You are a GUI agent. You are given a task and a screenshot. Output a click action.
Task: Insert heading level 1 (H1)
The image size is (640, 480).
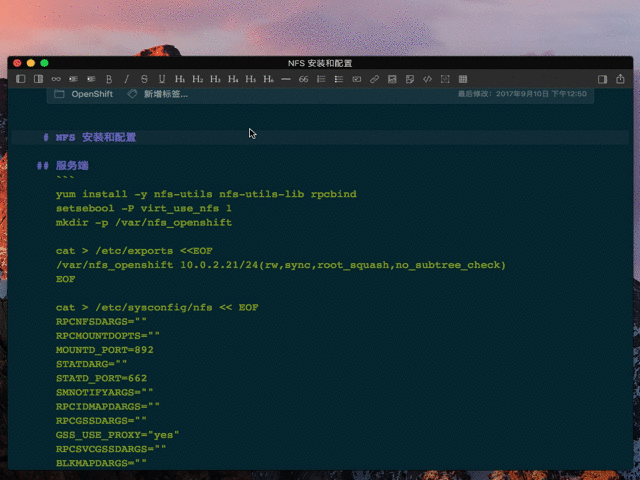(180, 79)
